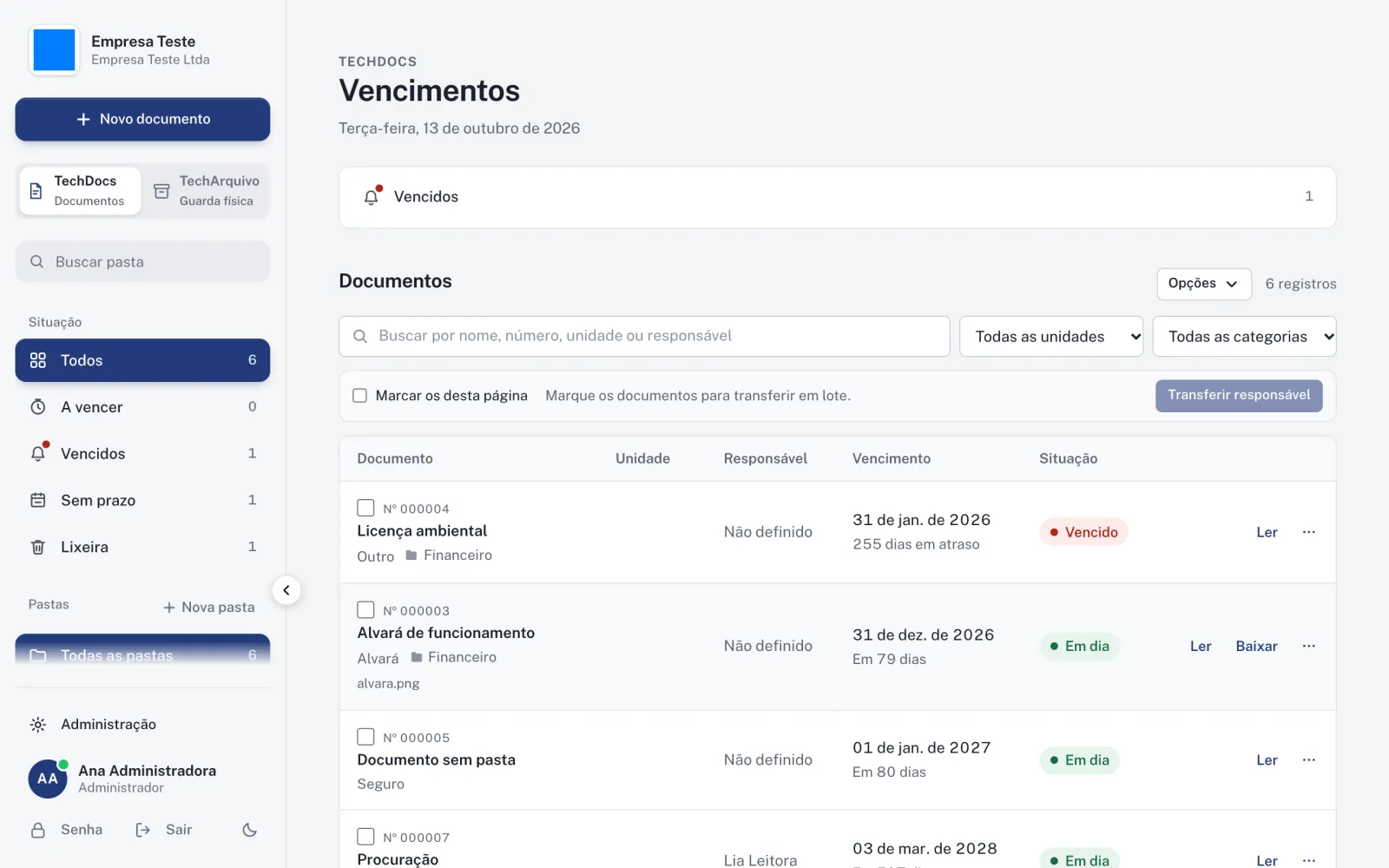Click the Financeiro folder on Licença ambiental
Image resolution: width=1389 pixels, height=868 pixels.
(449, 556)
